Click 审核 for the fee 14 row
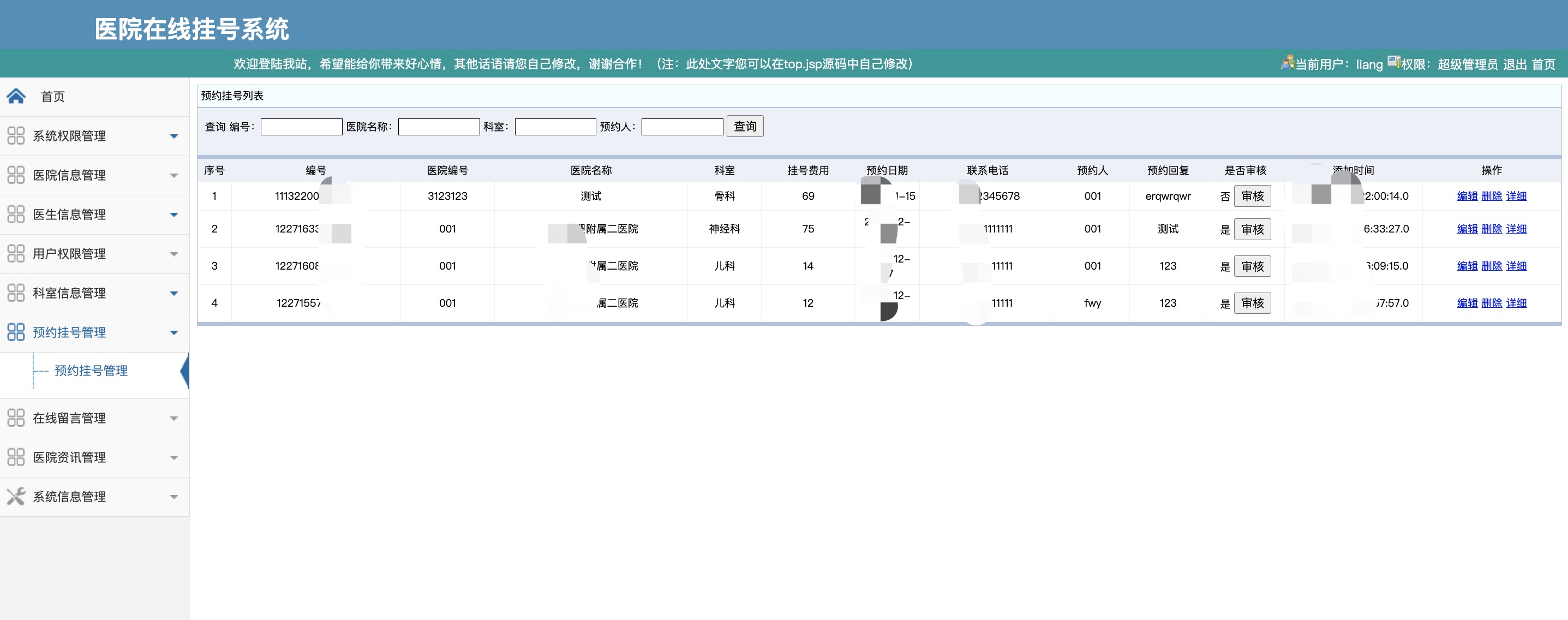The width and height of the screenshot is (1568, 620). (x=1252, y=266)
